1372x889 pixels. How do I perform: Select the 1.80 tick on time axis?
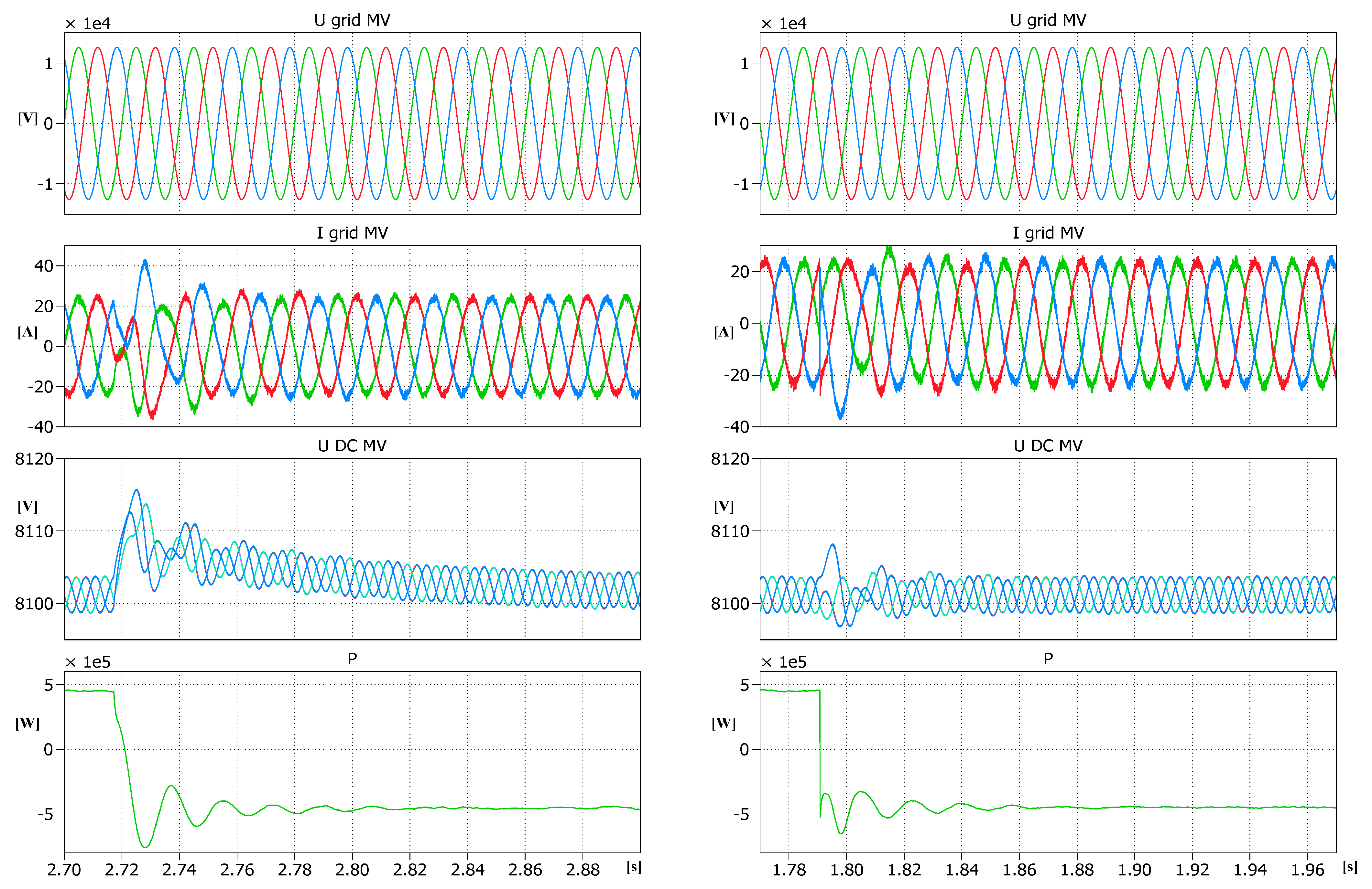[846, 869]
